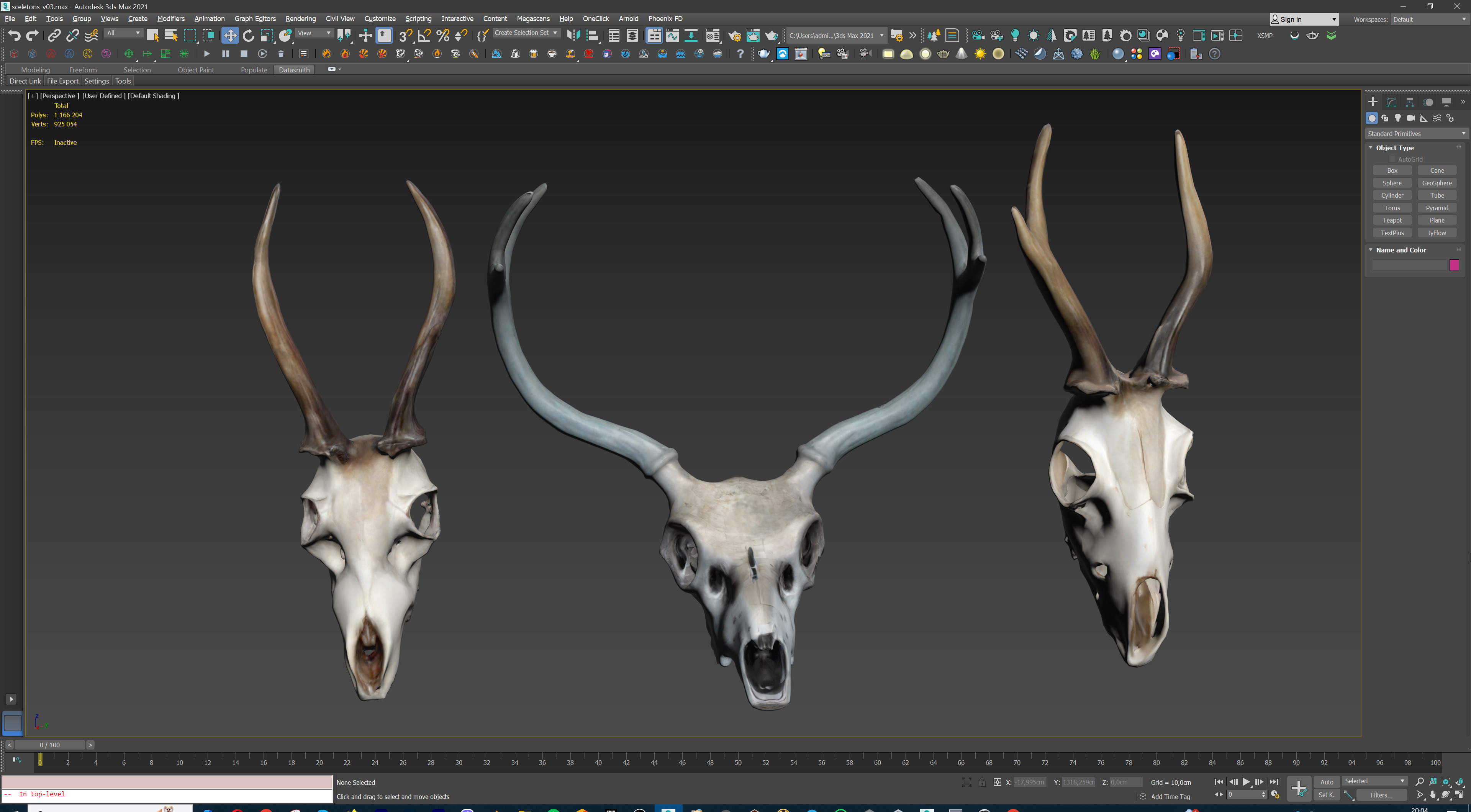Click the Redo arrow icon
This screenshot has height=812, width=1471.
coord(33,35)
